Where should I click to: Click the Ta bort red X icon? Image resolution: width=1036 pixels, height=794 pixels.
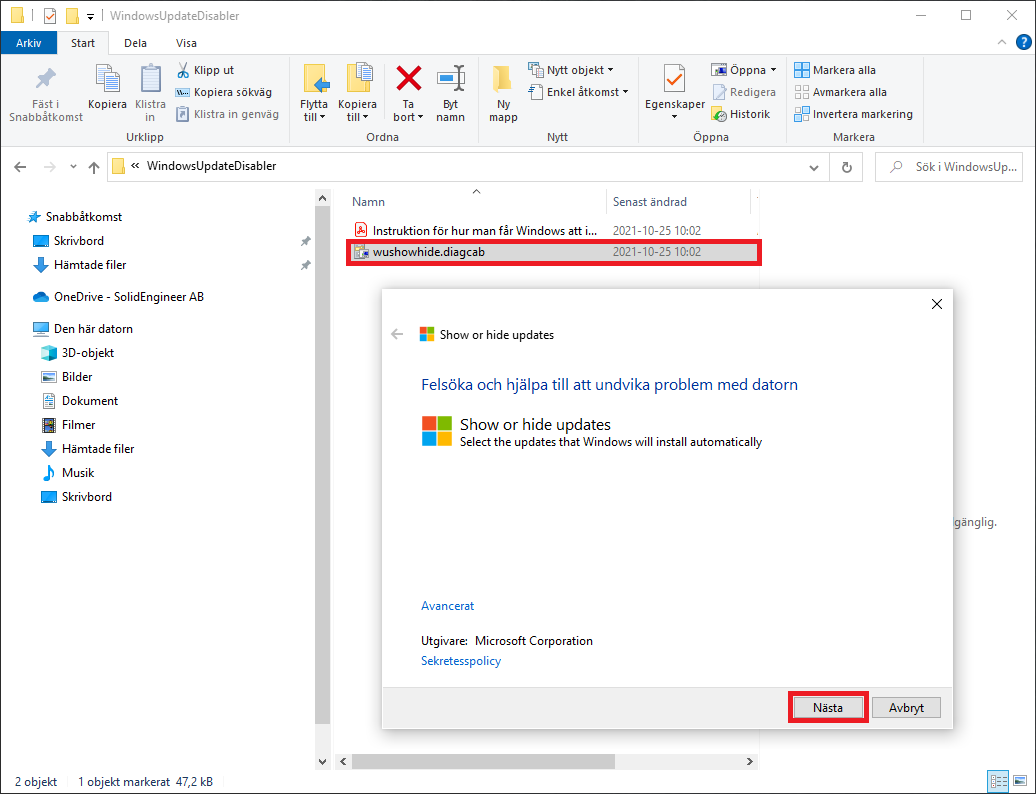(408, 79)
